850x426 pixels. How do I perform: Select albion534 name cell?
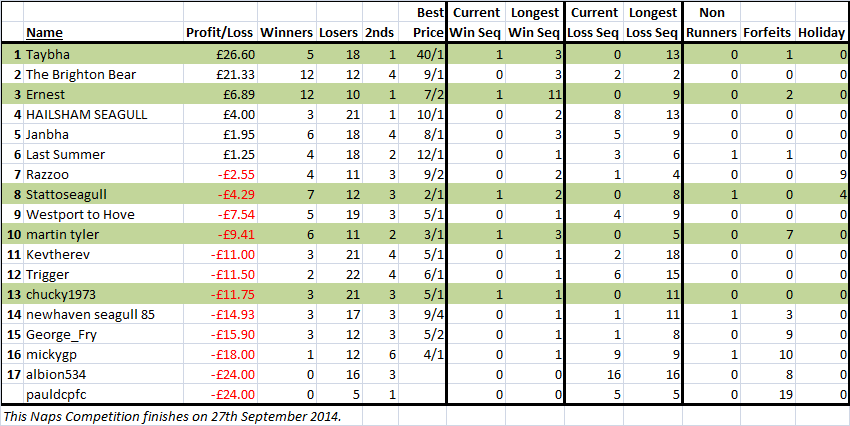[104, 375]
